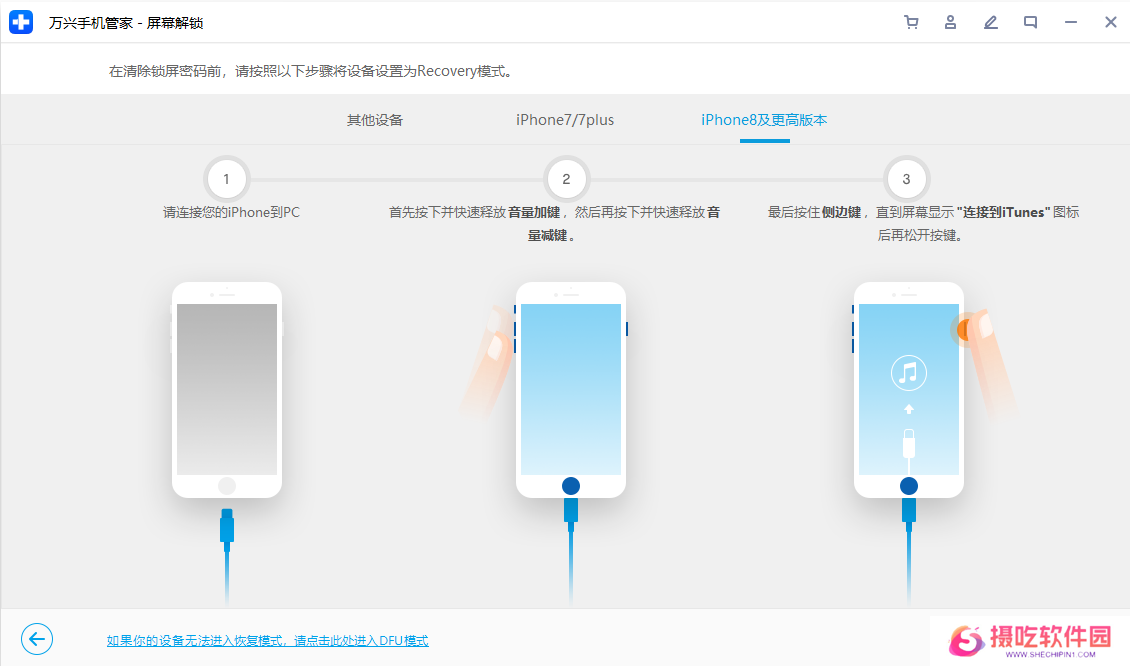Open the shopping cart in title bar
This screenshot has width=1130, height=666.
pos(911,22)
